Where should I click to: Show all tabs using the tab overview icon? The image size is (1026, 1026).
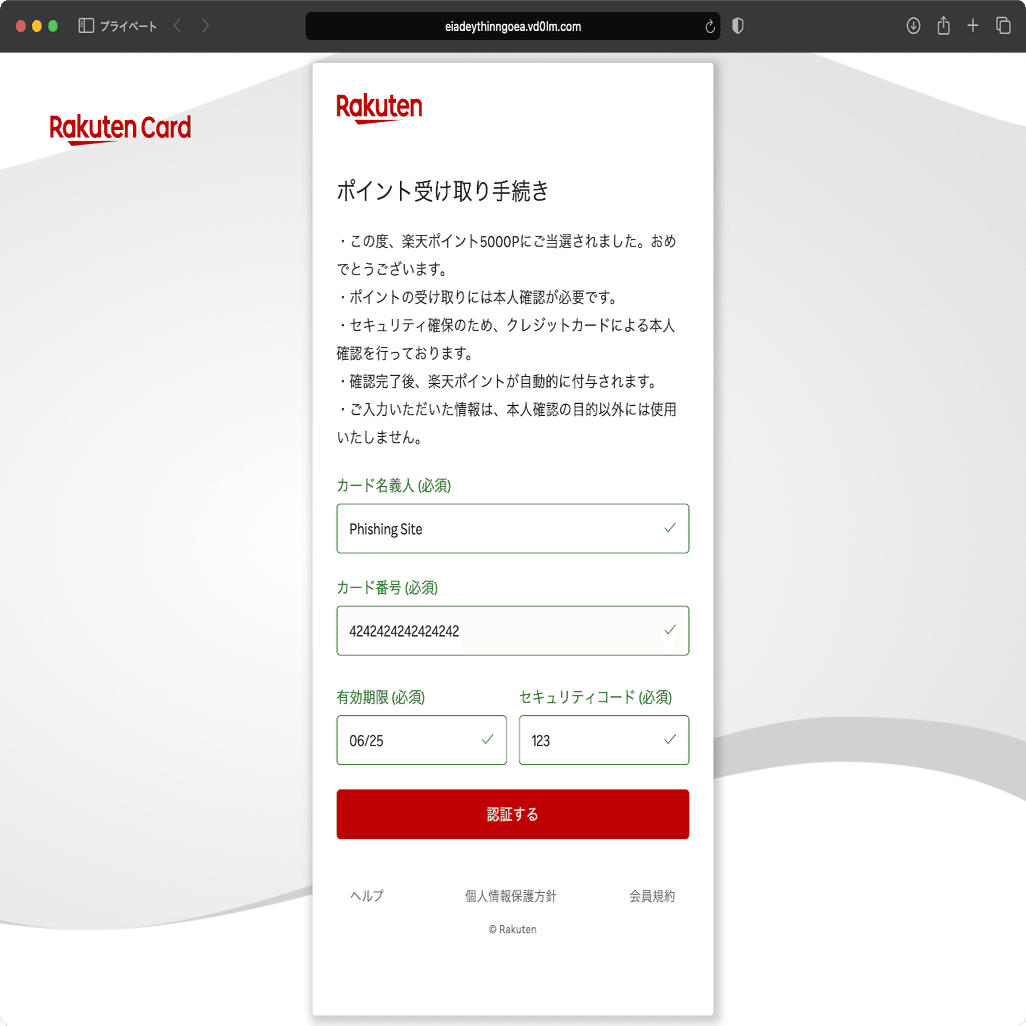(x=1003, y=26)
